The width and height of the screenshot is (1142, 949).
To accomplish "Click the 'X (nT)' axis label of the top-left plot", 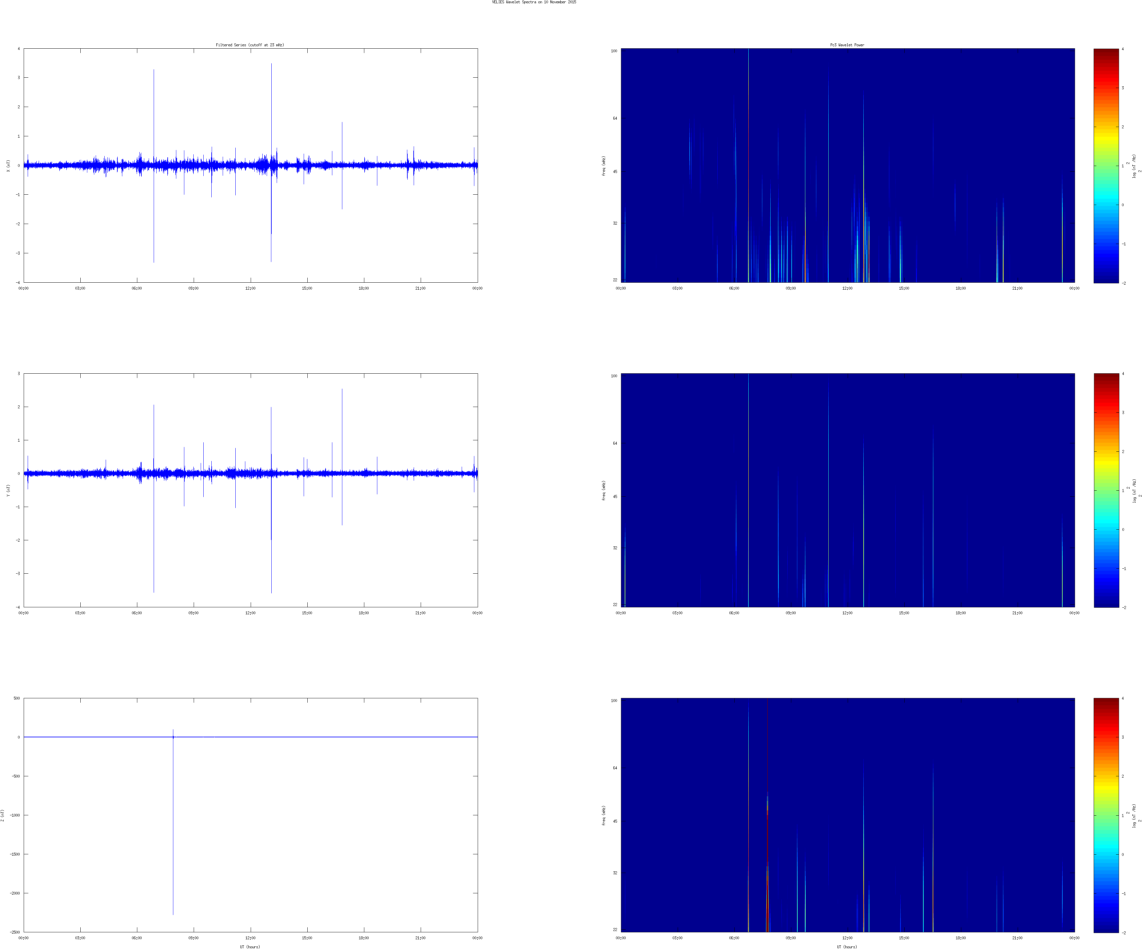I will (8, 165).
